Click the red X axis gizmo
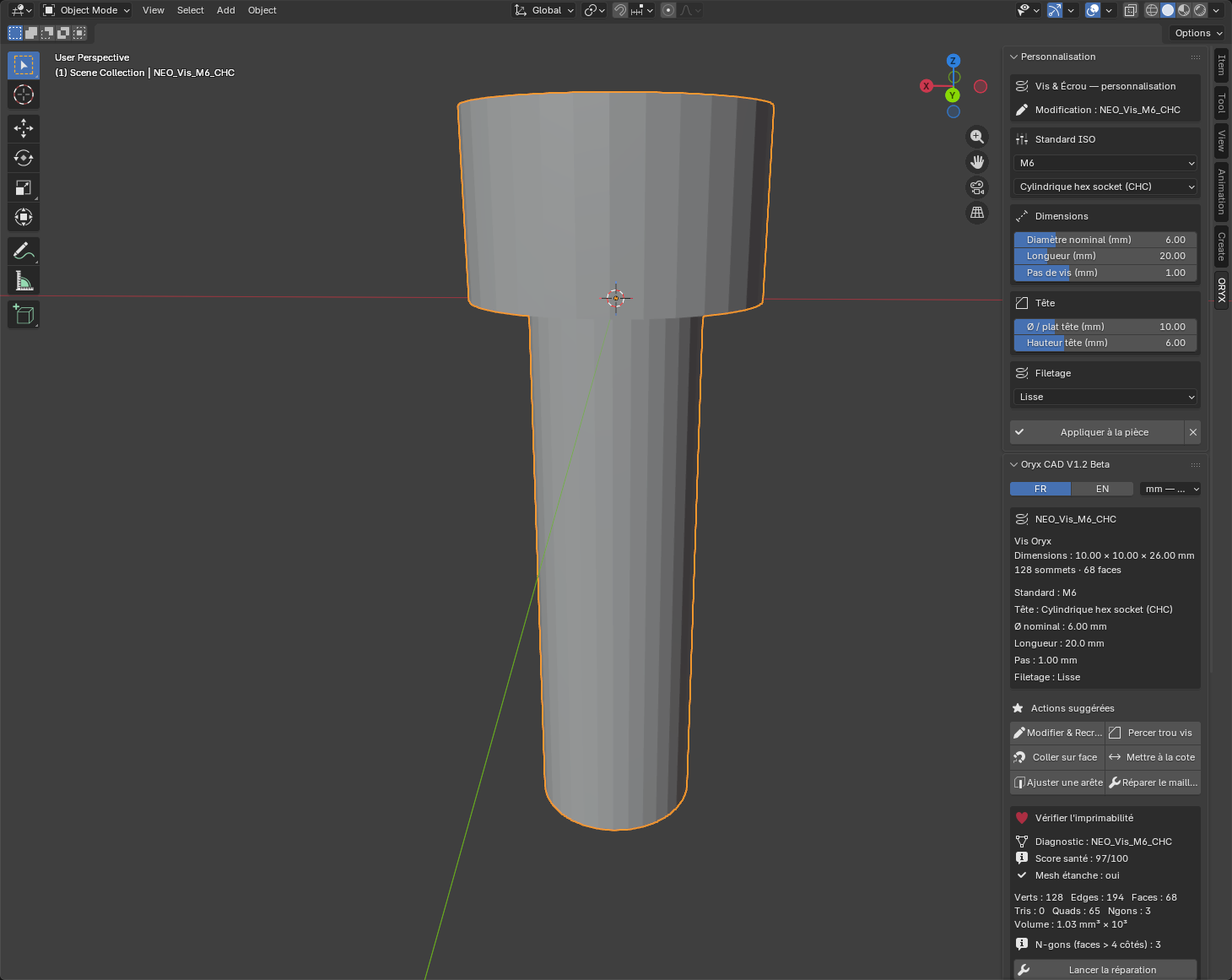1232x980 pixels. point(926,86)
